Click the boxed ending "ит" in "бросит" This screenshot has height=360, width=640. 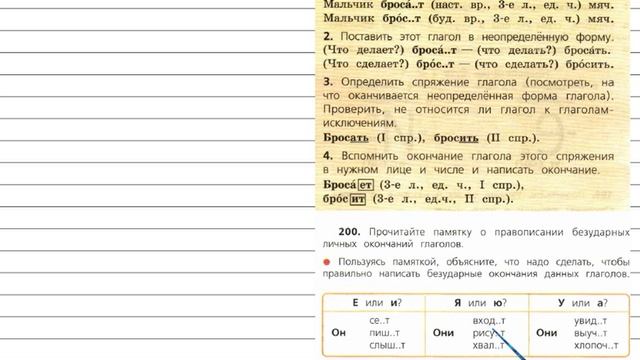(358, 199)
